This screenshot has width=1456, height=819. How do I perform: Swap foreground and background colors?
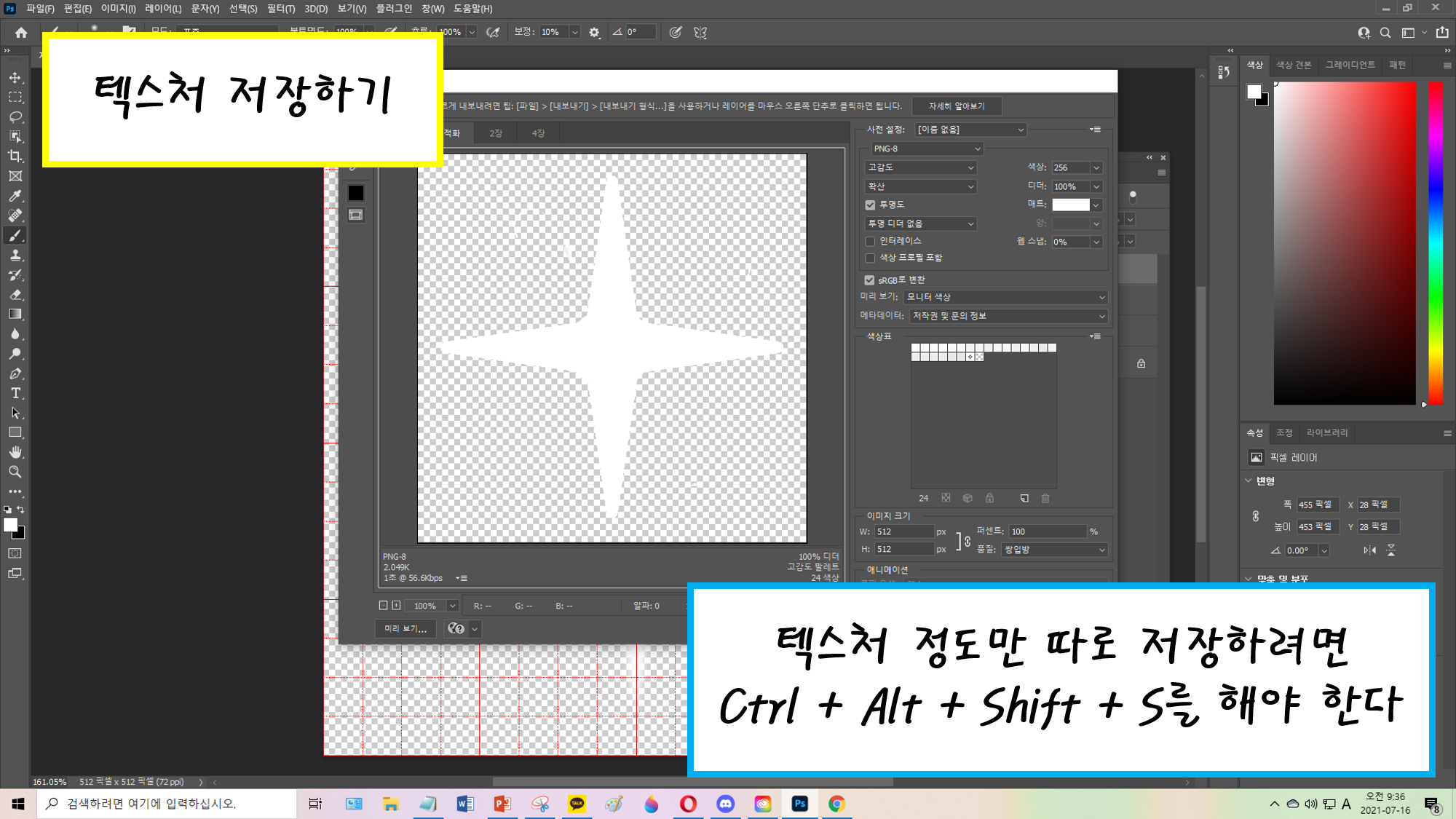pos(20,510)
